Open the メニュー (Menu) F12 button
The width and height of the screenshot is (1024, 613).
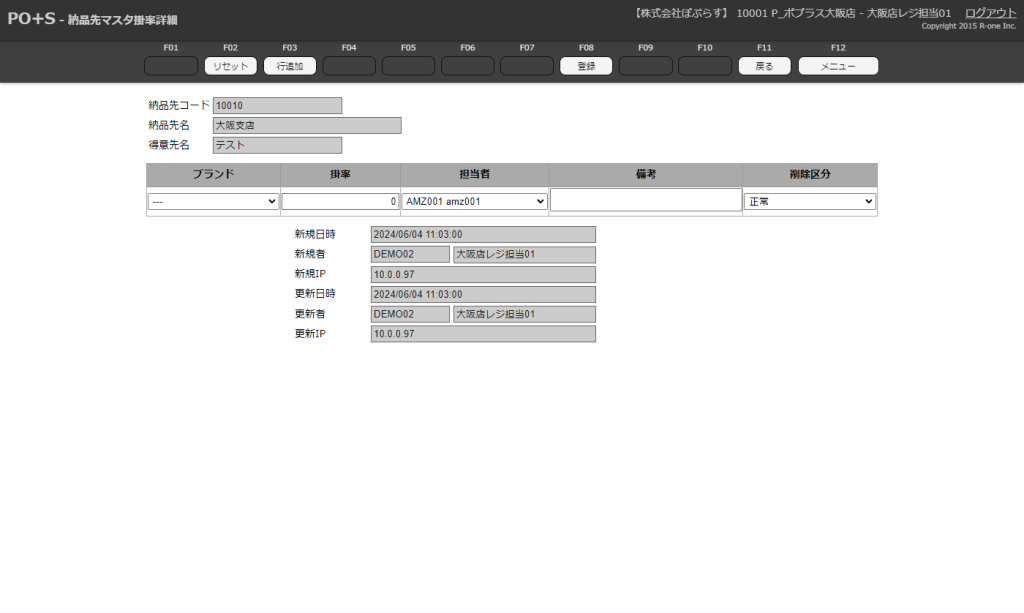click(x=838, y=66)
